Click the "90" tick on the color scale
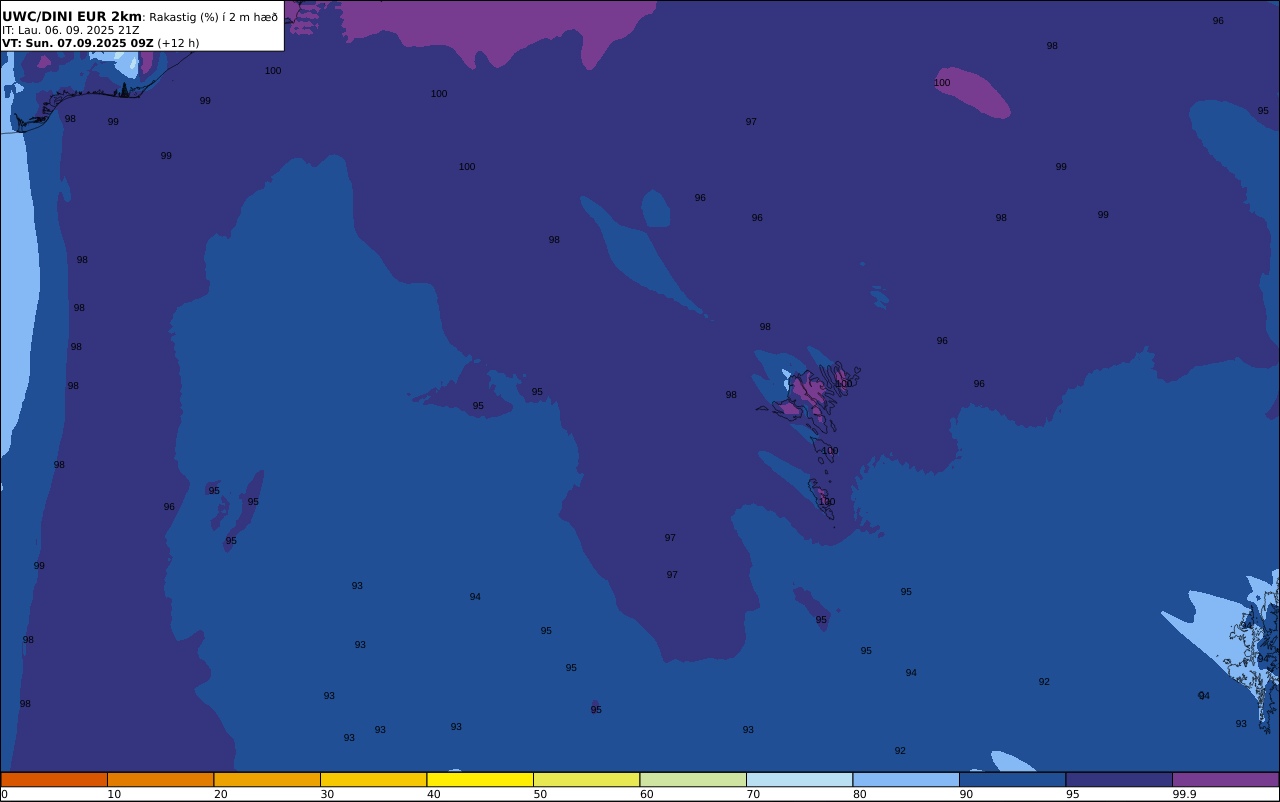 (x=966, y=794)
